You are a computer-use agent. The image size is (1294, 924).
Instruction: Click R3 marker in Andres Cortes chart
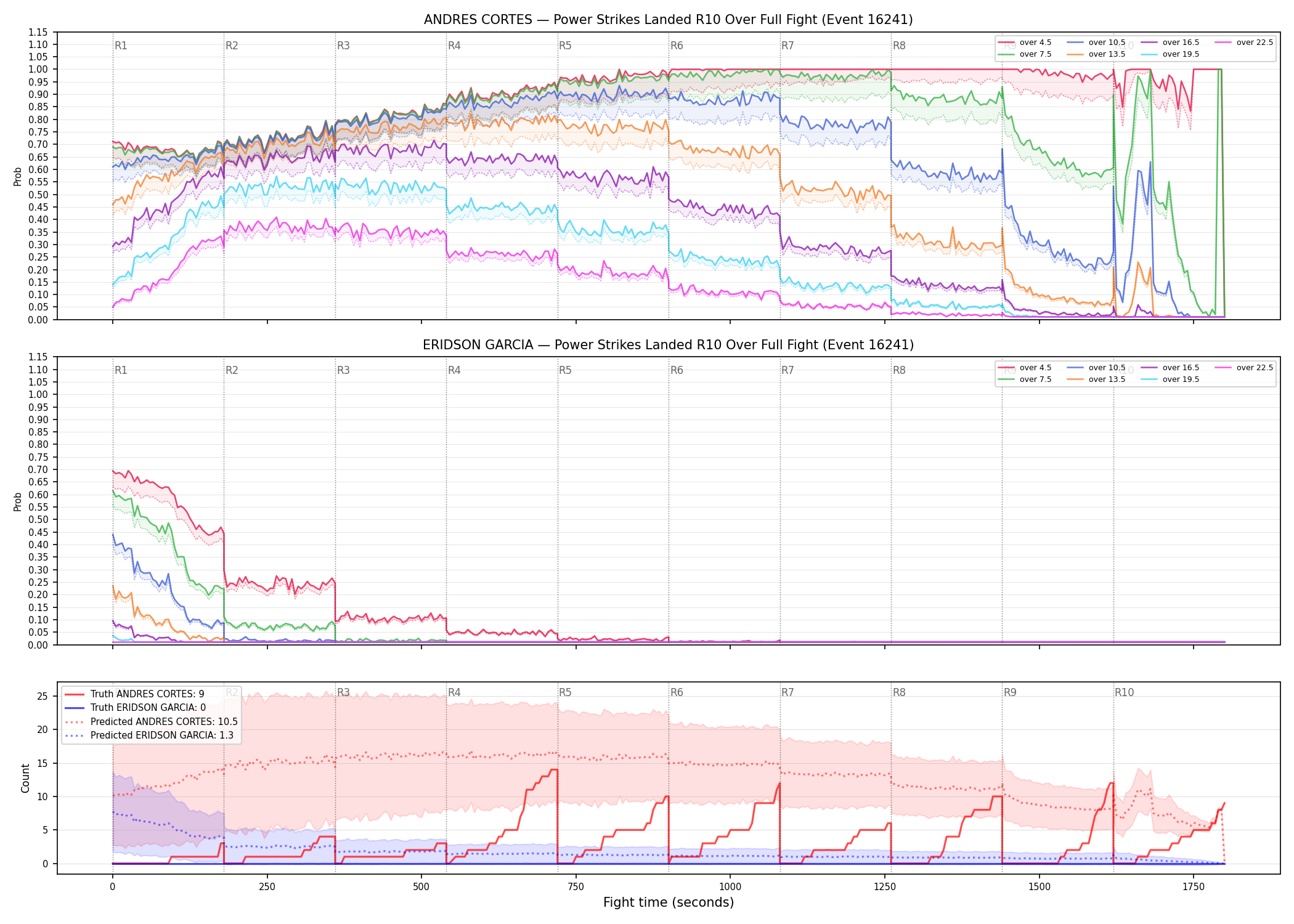(343, 46)
